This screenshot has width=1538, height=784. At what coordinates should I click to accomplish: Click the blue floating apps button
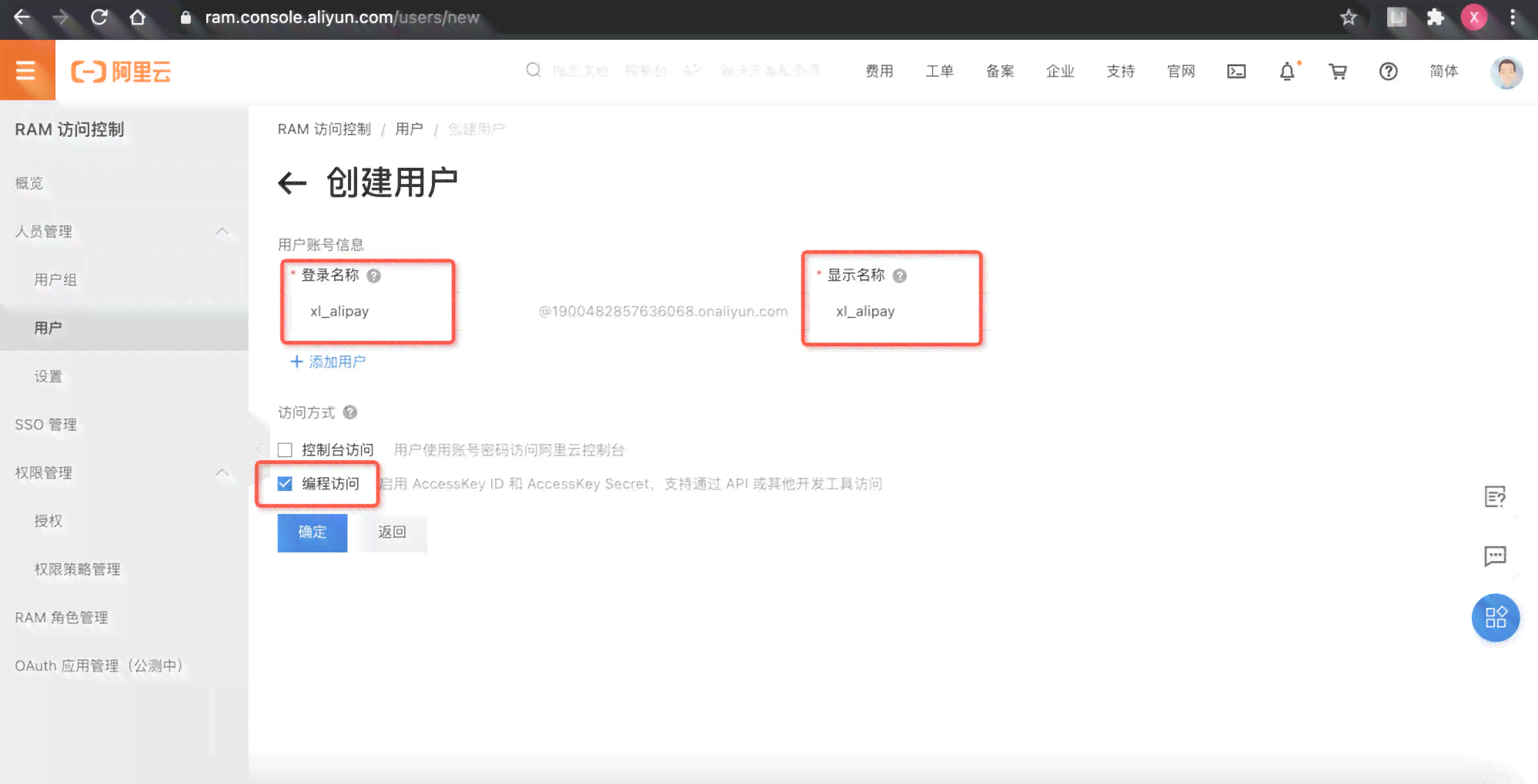1496,617
